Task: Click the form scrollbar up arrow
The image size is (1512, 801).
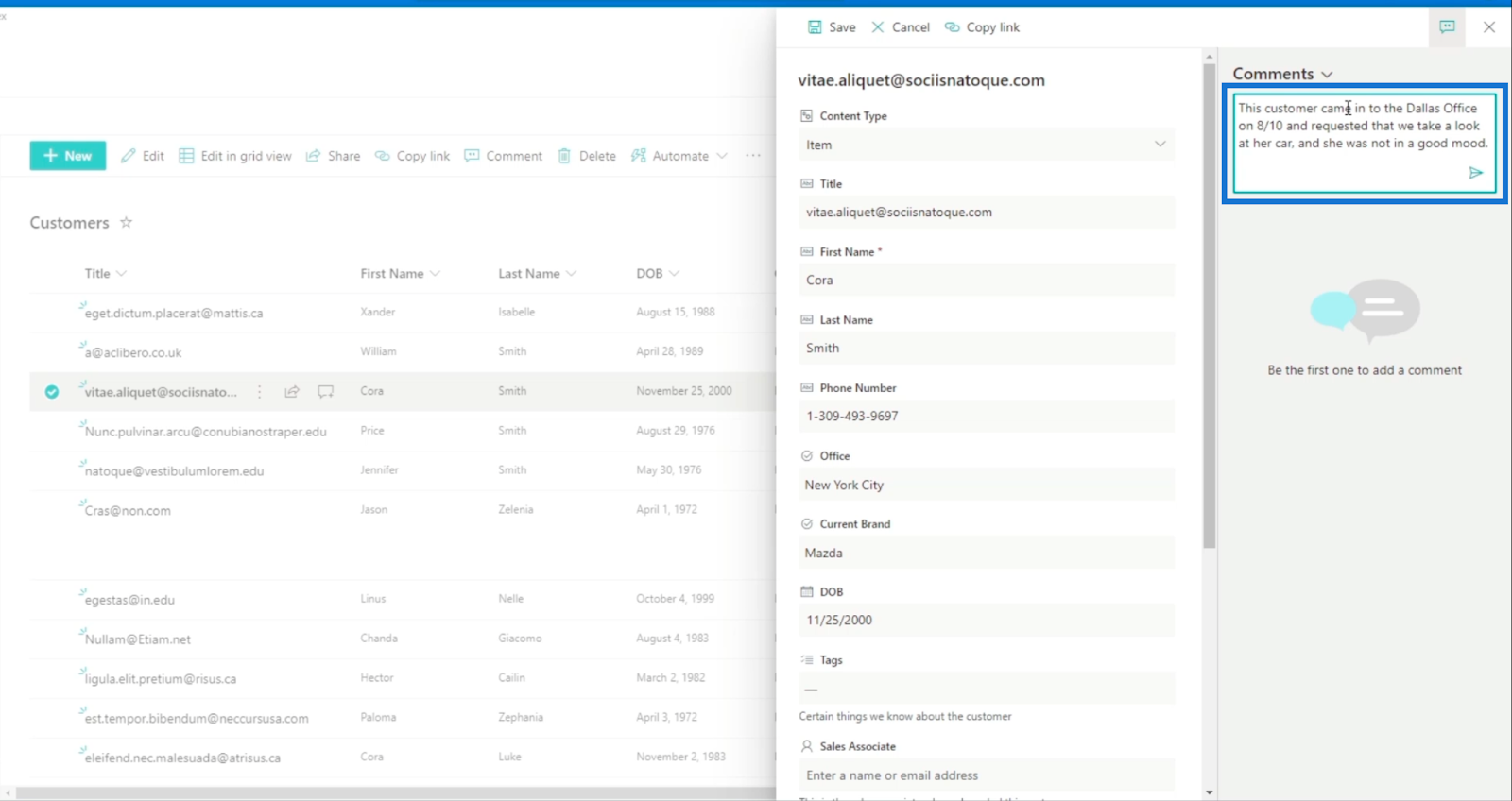Action: 1209,57
